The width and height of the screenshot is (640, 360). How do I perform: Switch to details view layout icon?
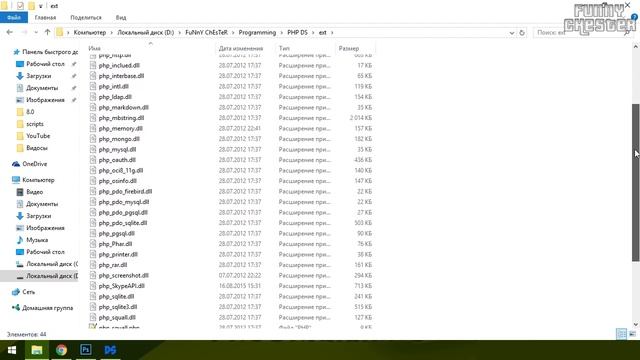(x=621, y=334)
